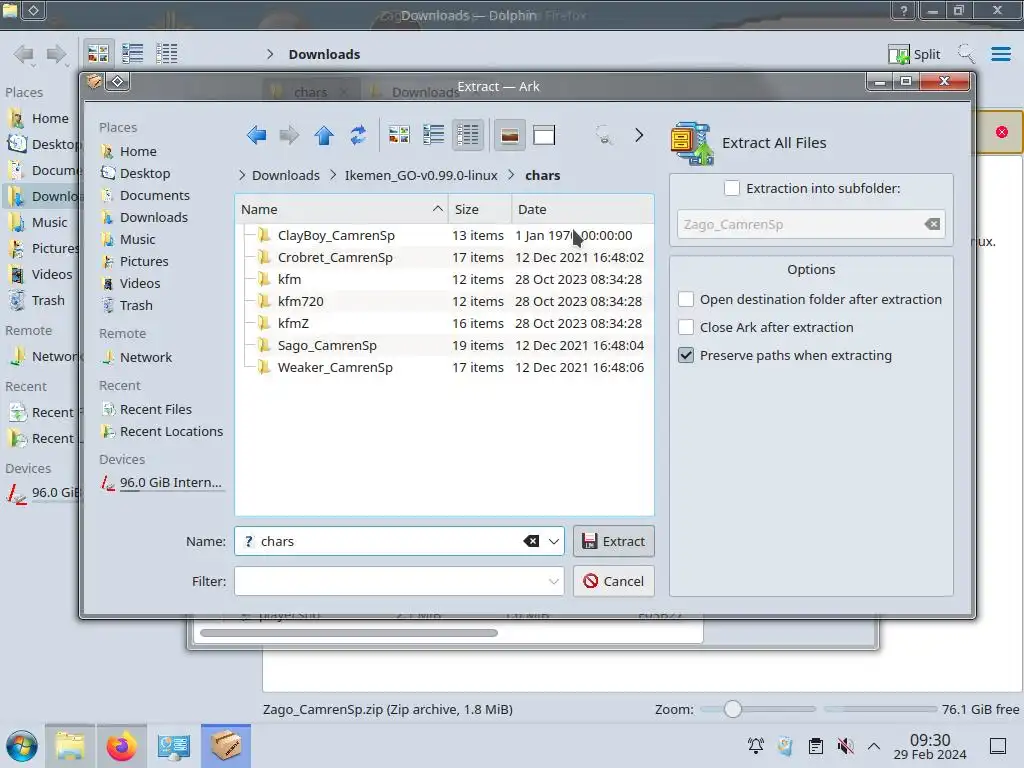Go forward in the Extract dialog

pyautogui.click(x=289, y=135)
